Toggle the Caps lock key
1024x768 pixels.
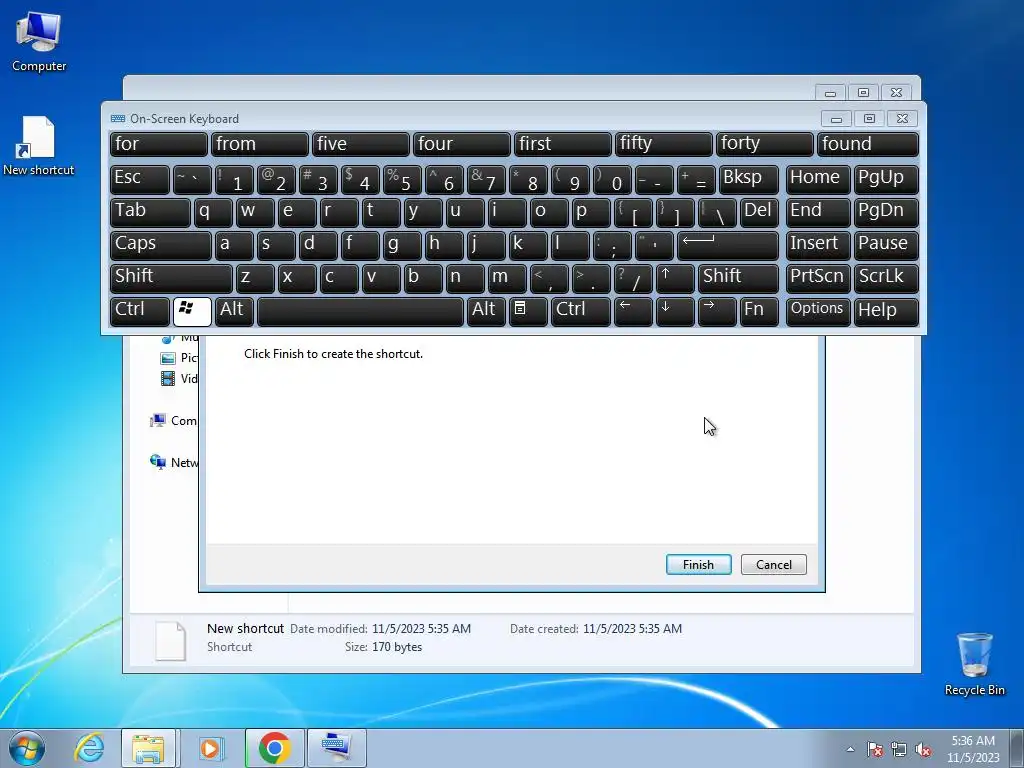tap(161, 245)
